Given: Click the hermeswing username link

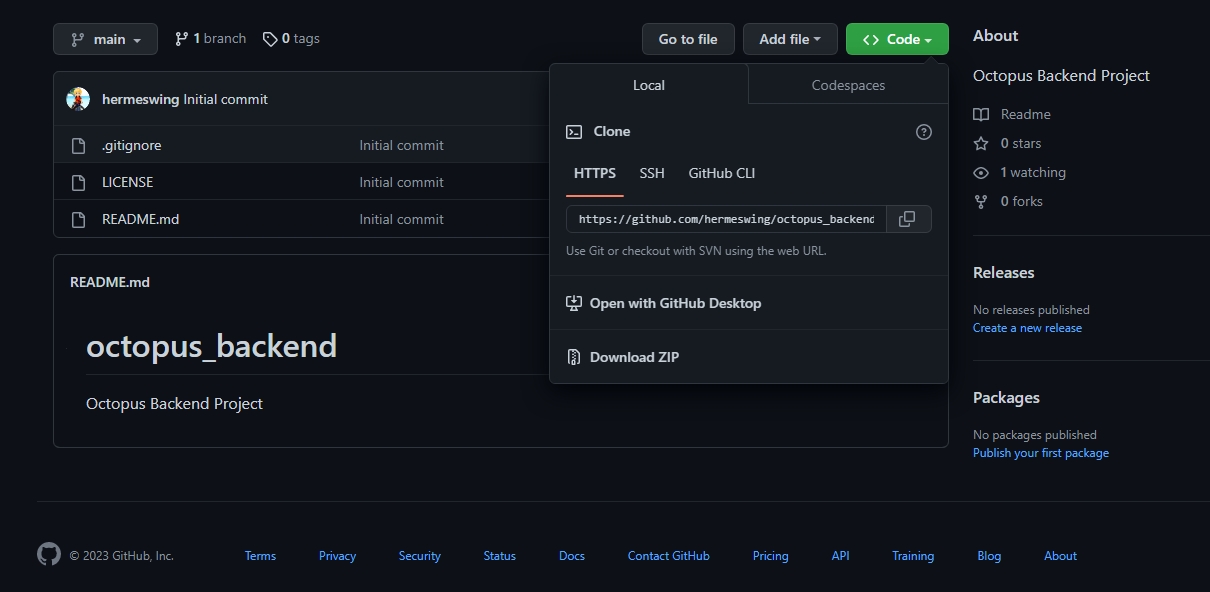Looking at the screenshot, I should (x=141, y=100).
